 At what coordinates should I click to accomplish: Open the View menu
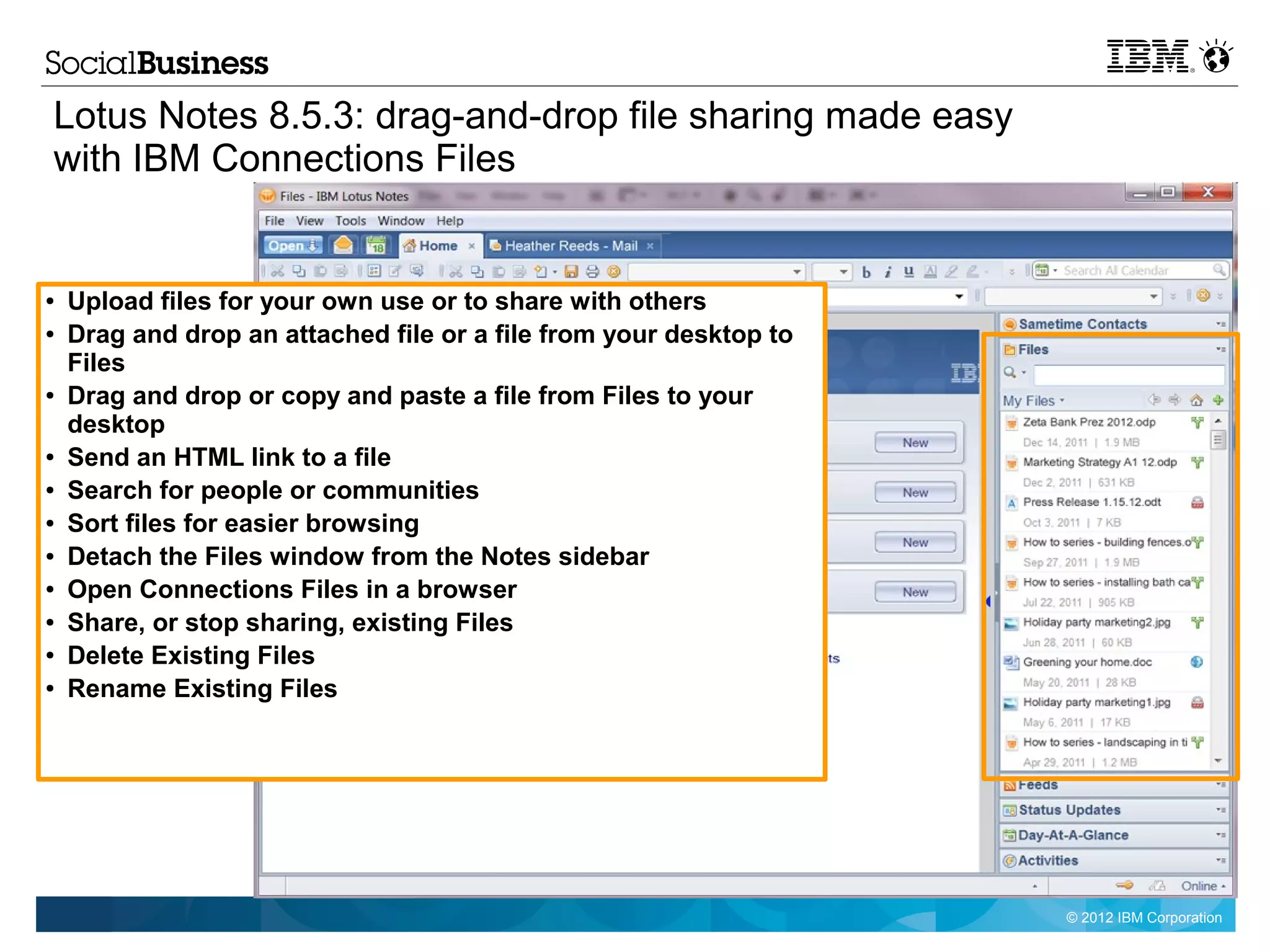point(309,221)
